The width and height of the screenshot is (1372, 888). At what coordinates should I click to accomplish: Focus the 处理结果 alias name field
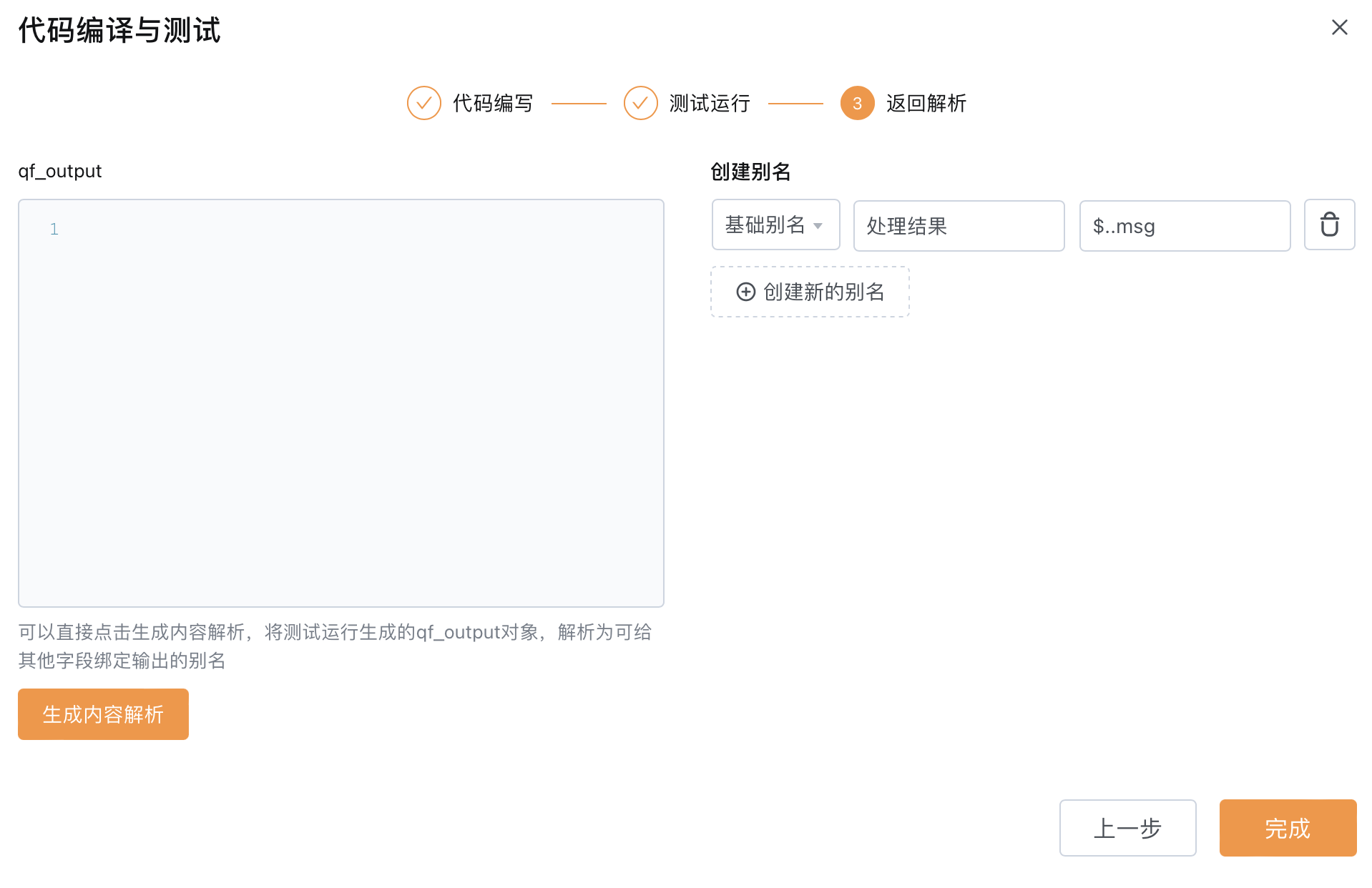[x=959, y=226]
